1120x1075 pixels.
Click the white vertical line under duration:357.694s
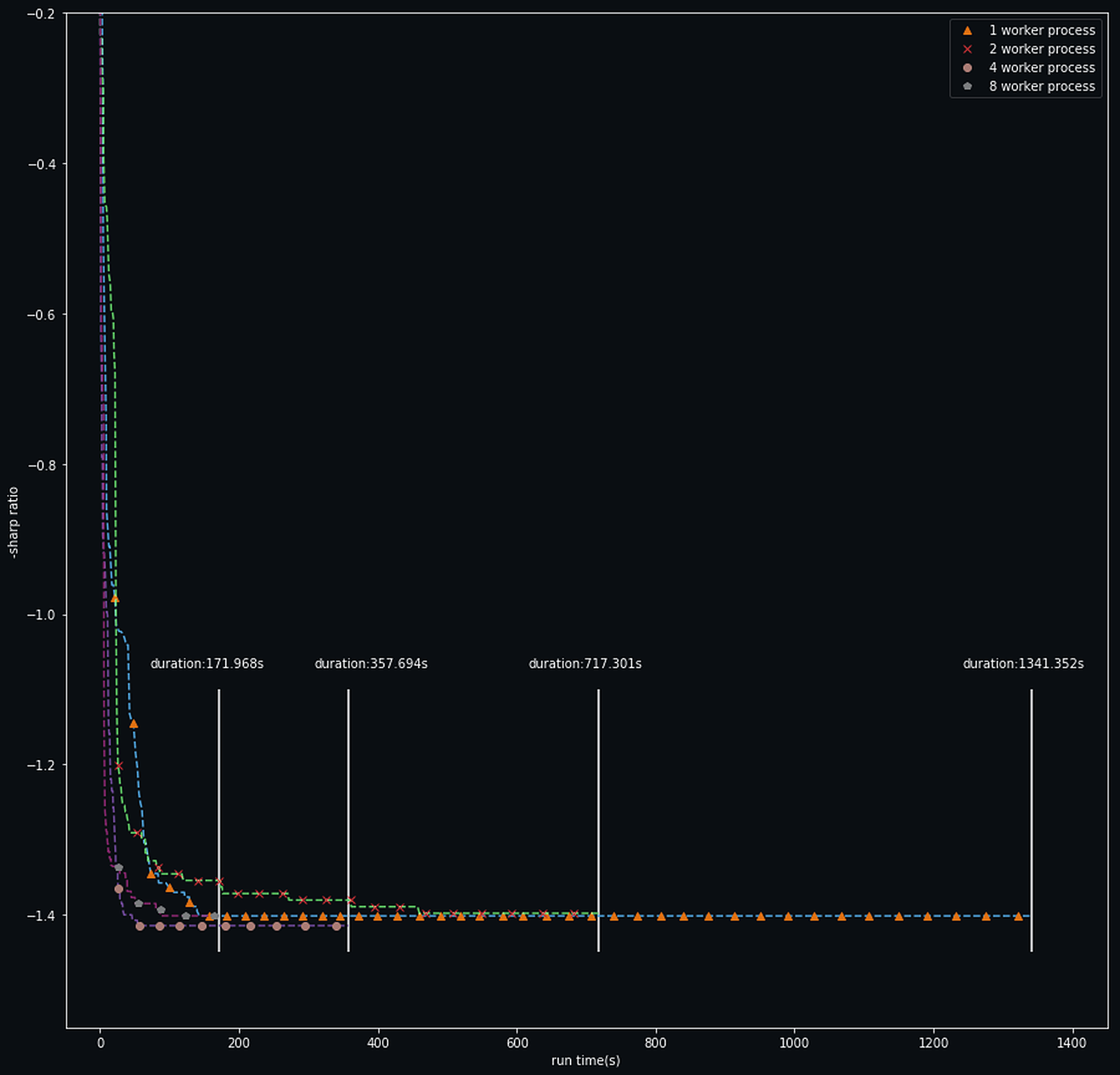[348, 820]
